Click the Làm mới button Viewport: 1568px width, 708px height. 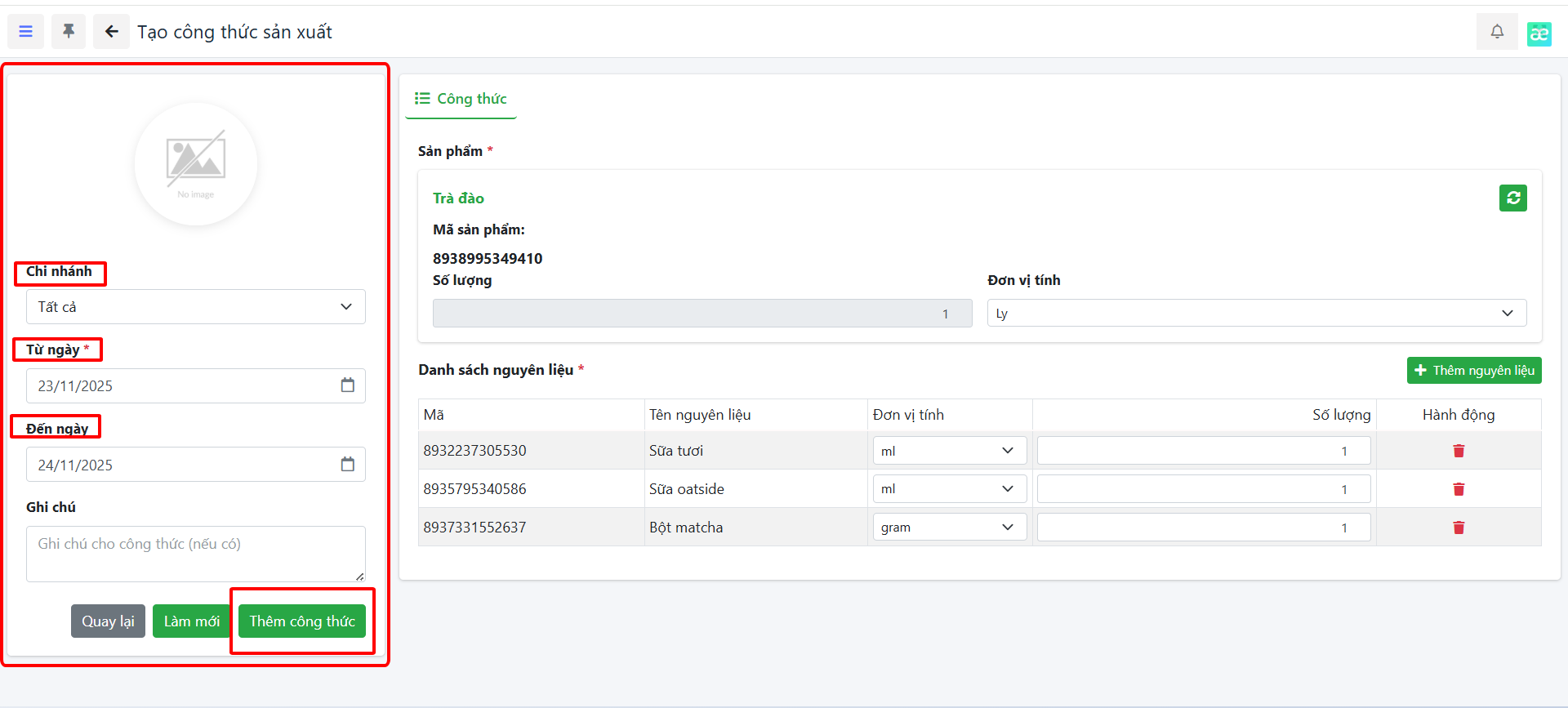(191, 621)
